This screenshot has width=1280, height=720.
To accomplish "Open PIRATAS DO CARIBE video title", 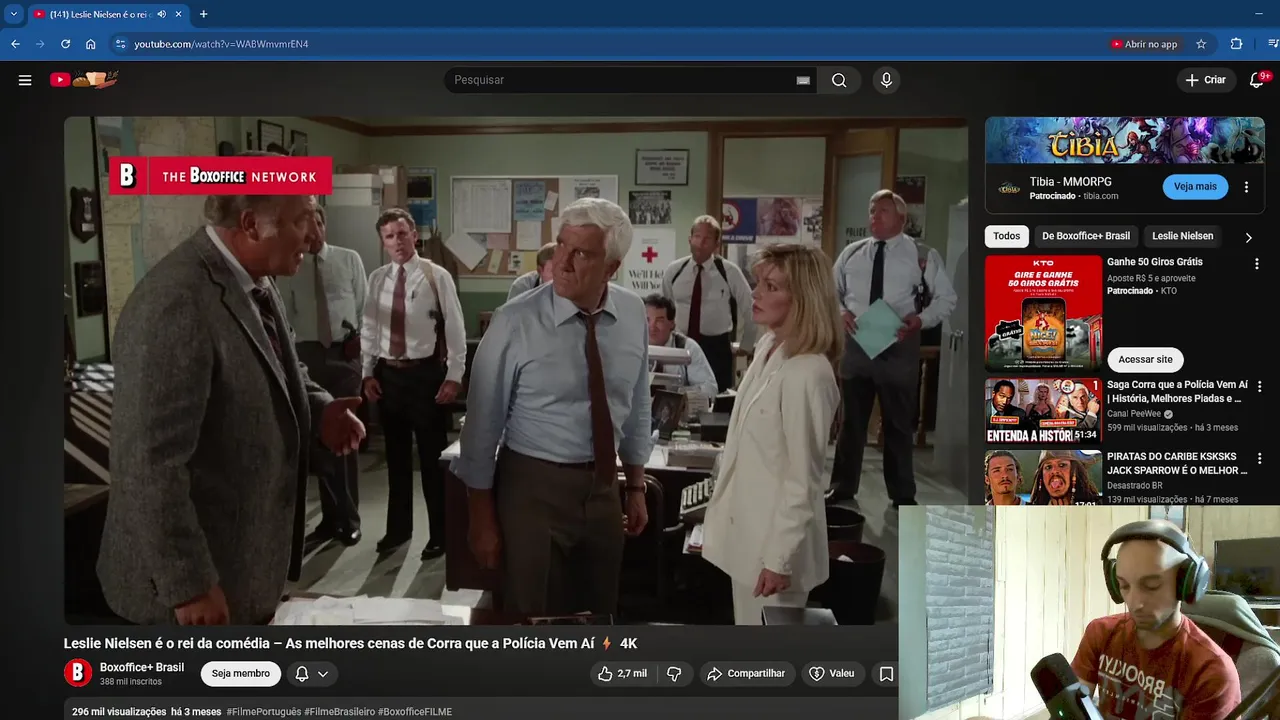I will [1177, 463].
